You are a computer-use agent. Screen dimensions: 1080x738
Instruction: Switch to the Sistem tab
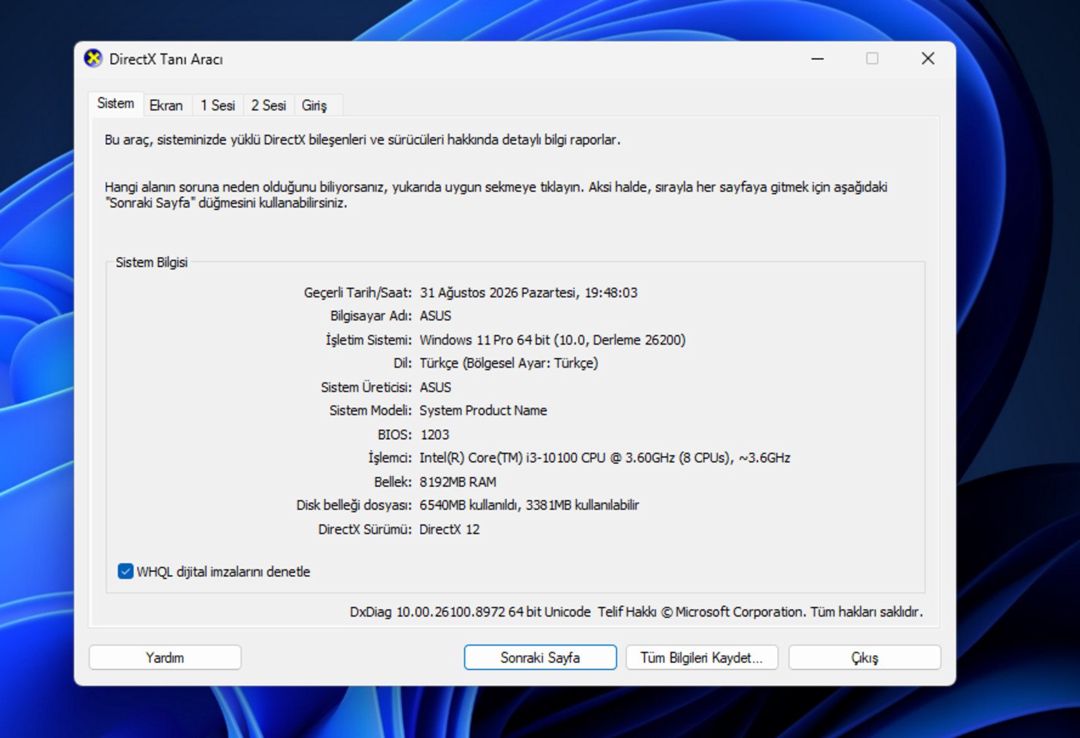pos(116,103)
